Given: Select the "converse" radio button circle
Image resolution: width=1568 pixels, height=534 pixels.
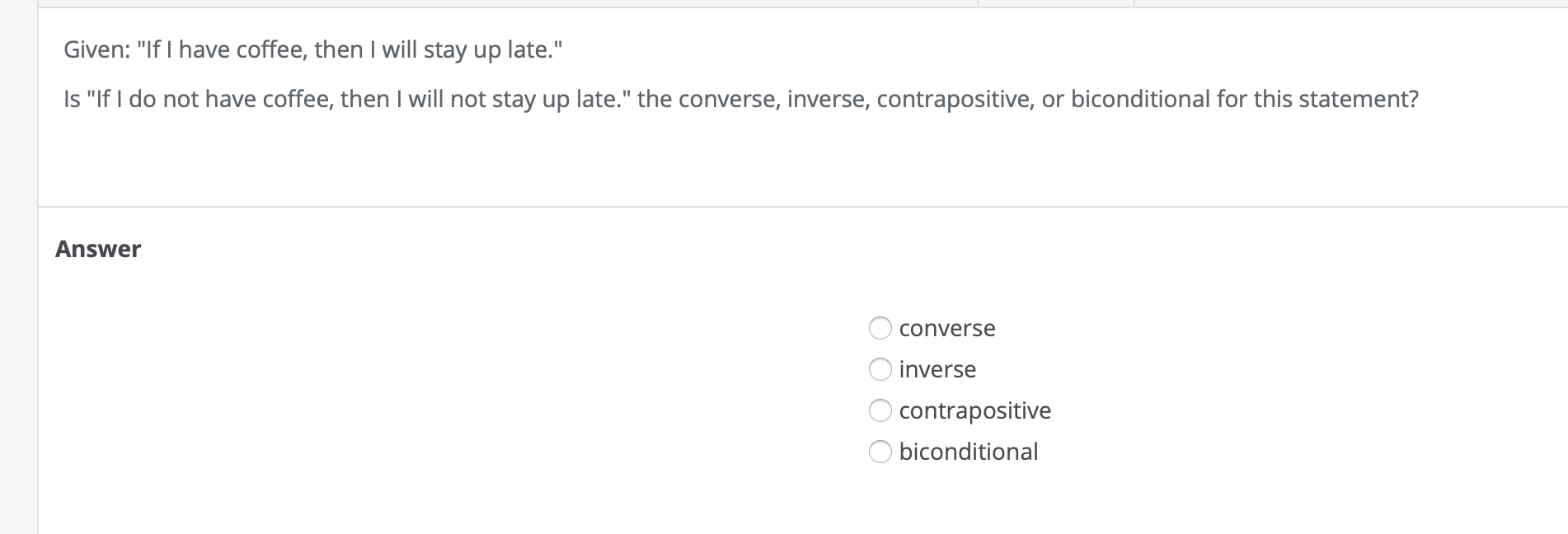Looking at the screenshot, I should (880, 328).
